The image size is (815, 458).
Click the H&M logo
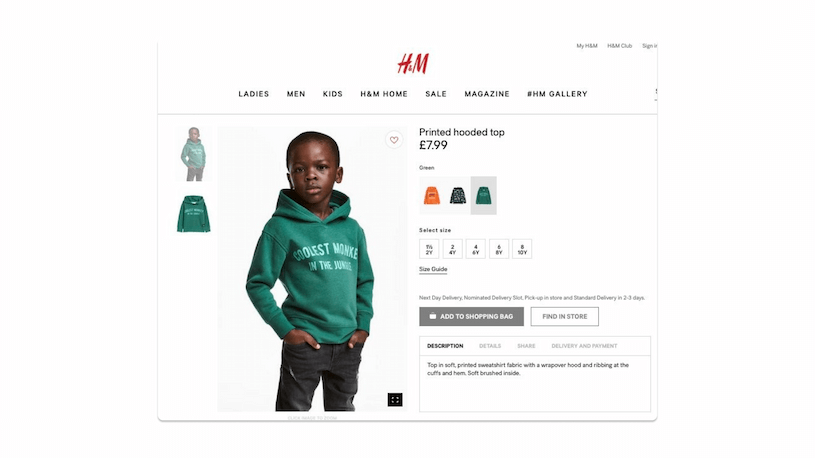click(413, 64)
